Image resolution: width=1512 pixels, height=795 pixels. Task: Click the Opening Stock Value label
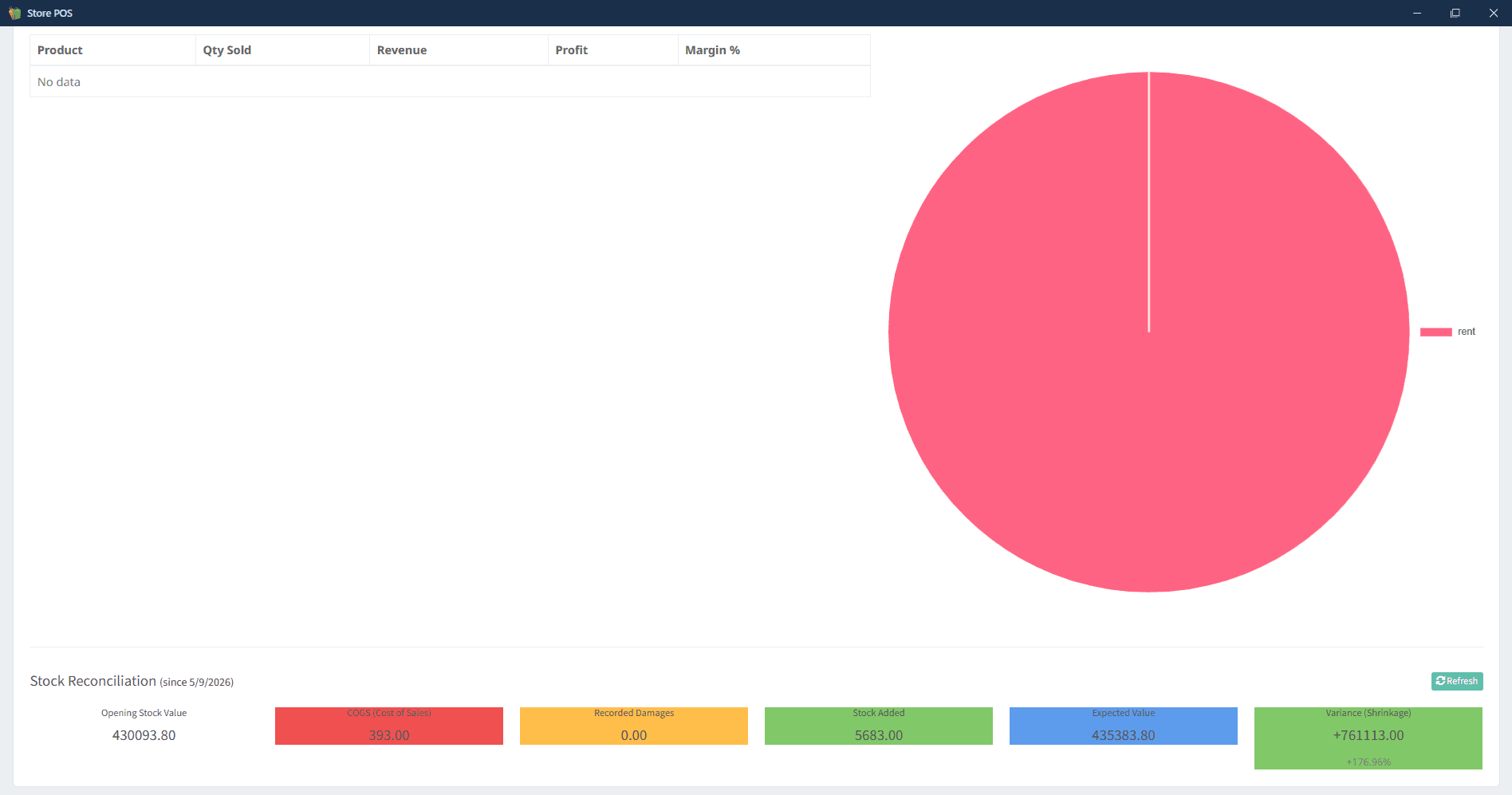point(144,713)
